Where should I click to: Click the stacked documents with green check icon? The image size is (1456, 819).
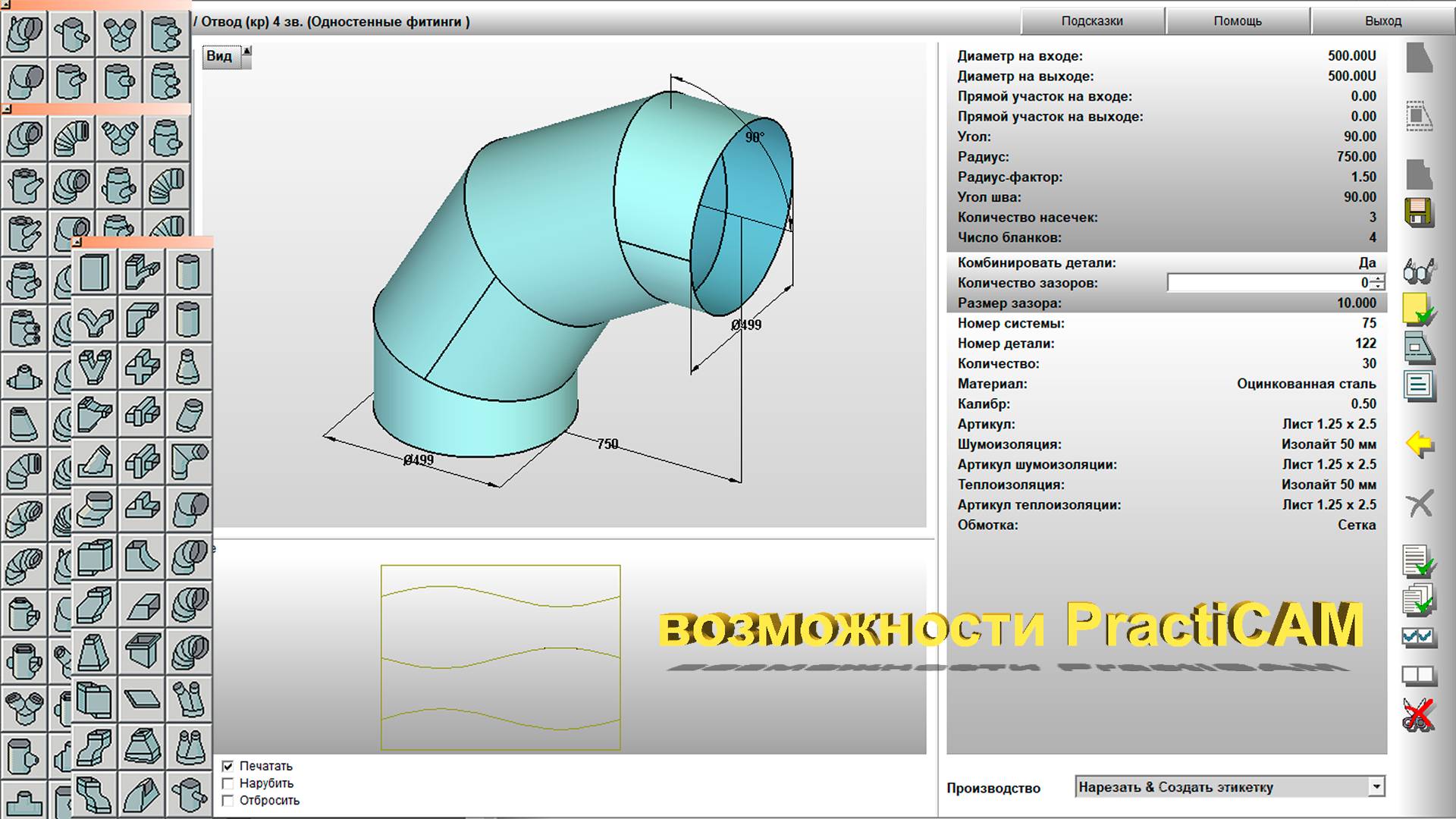pyautogui.click(x=1419, y=599)
